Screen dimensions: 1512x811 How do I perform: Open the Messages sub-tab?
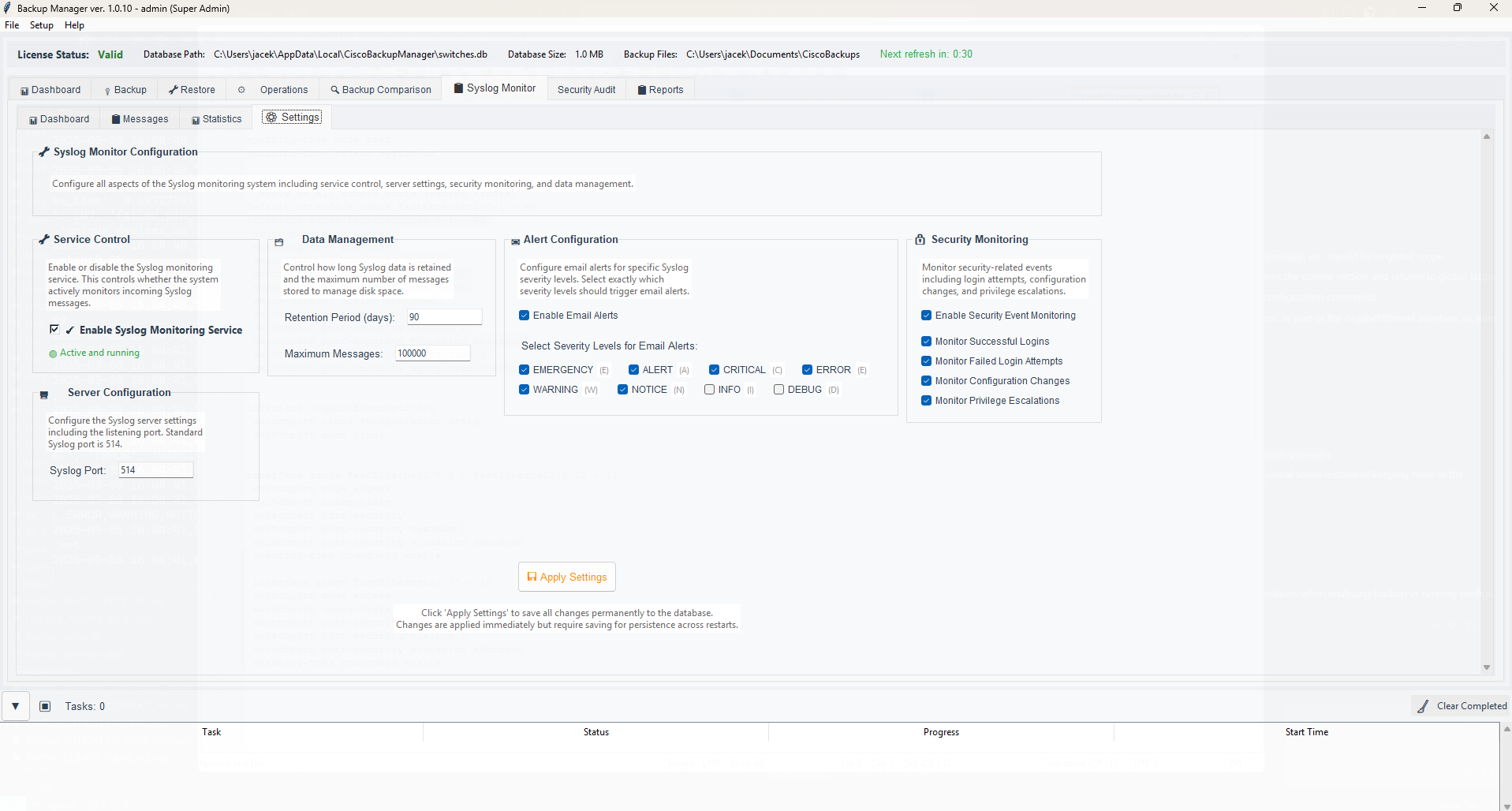point(140,119)
